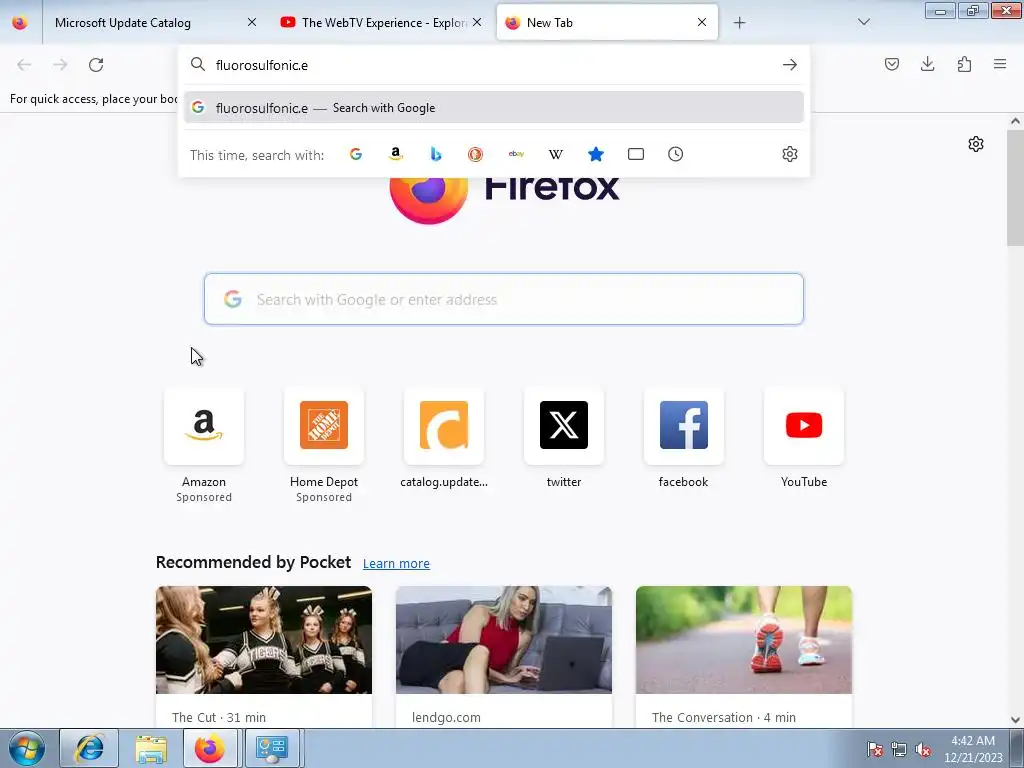
Task: Go forward one page
Action: (60, 65)
